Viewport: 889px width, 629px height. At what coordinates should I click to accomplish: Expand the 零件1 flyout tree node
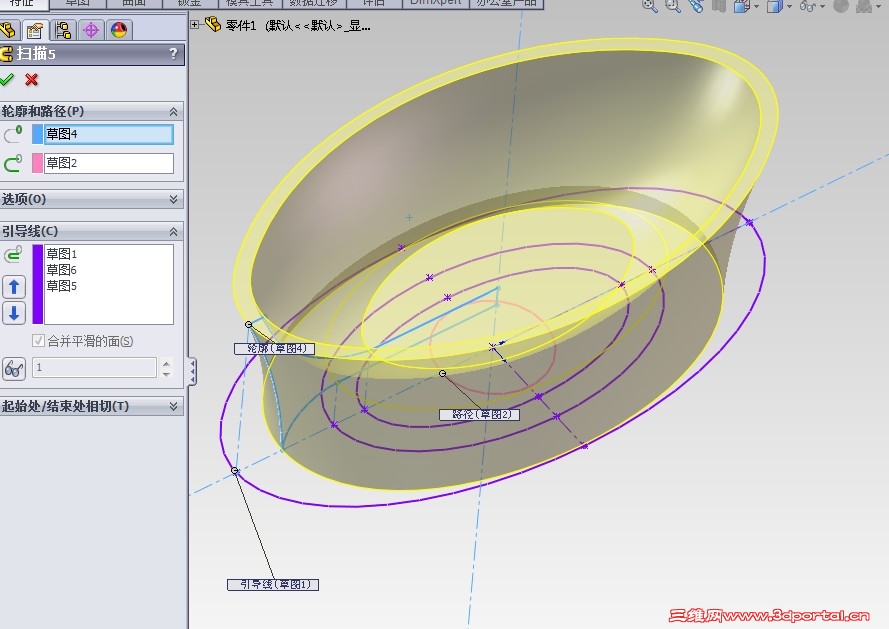pos(194,24)
